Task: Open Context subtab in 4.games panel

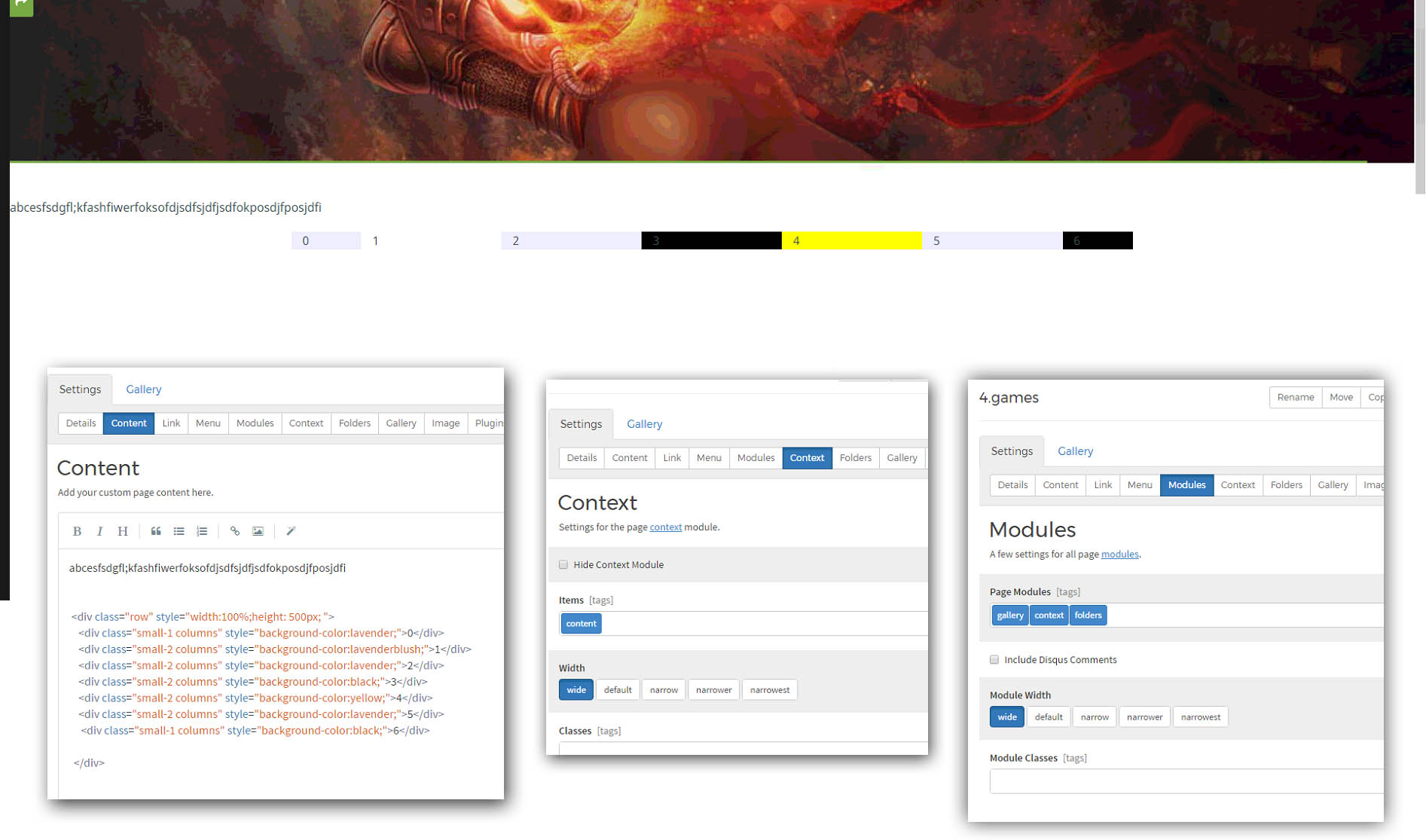Action: point(1238,485)
